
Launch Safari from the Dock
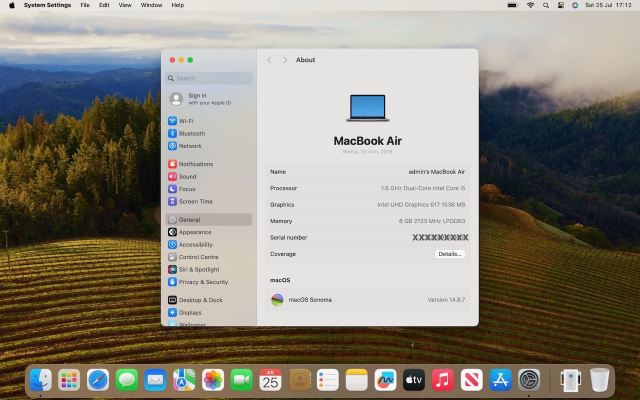click(x=98, y=380)
